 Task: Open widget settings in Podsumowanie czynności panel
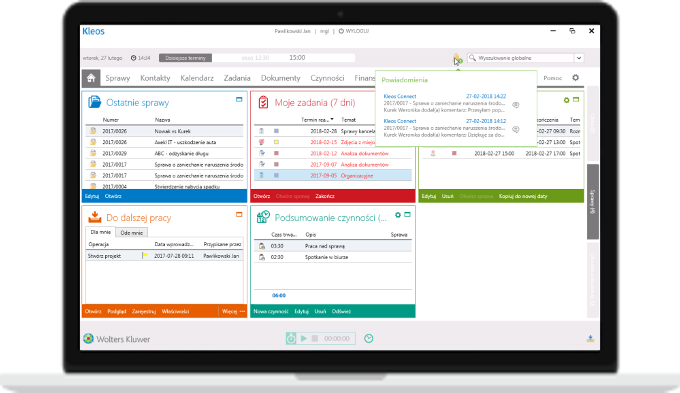398,215
